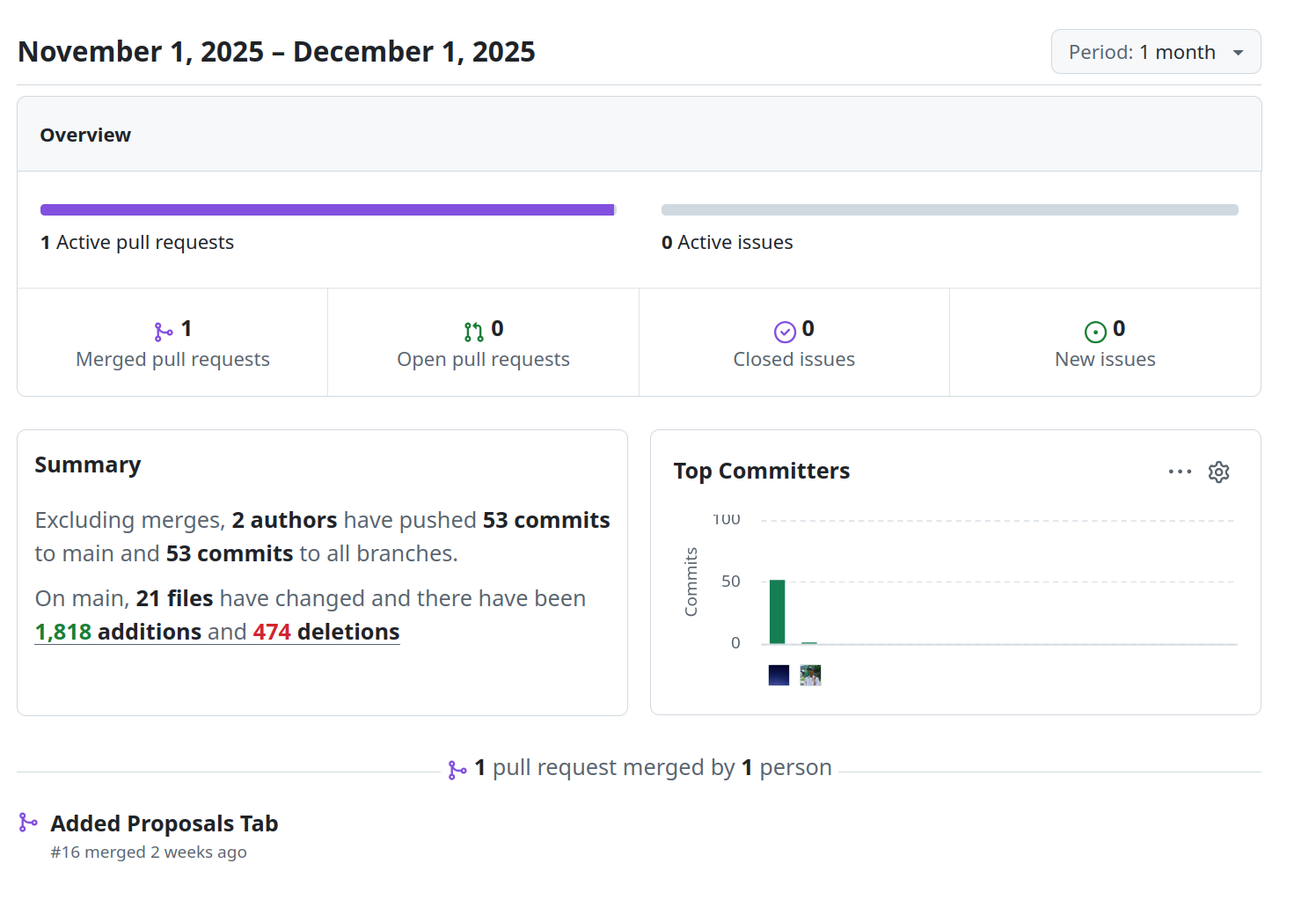Click the gray active issues progress bar

click(949, 210)
